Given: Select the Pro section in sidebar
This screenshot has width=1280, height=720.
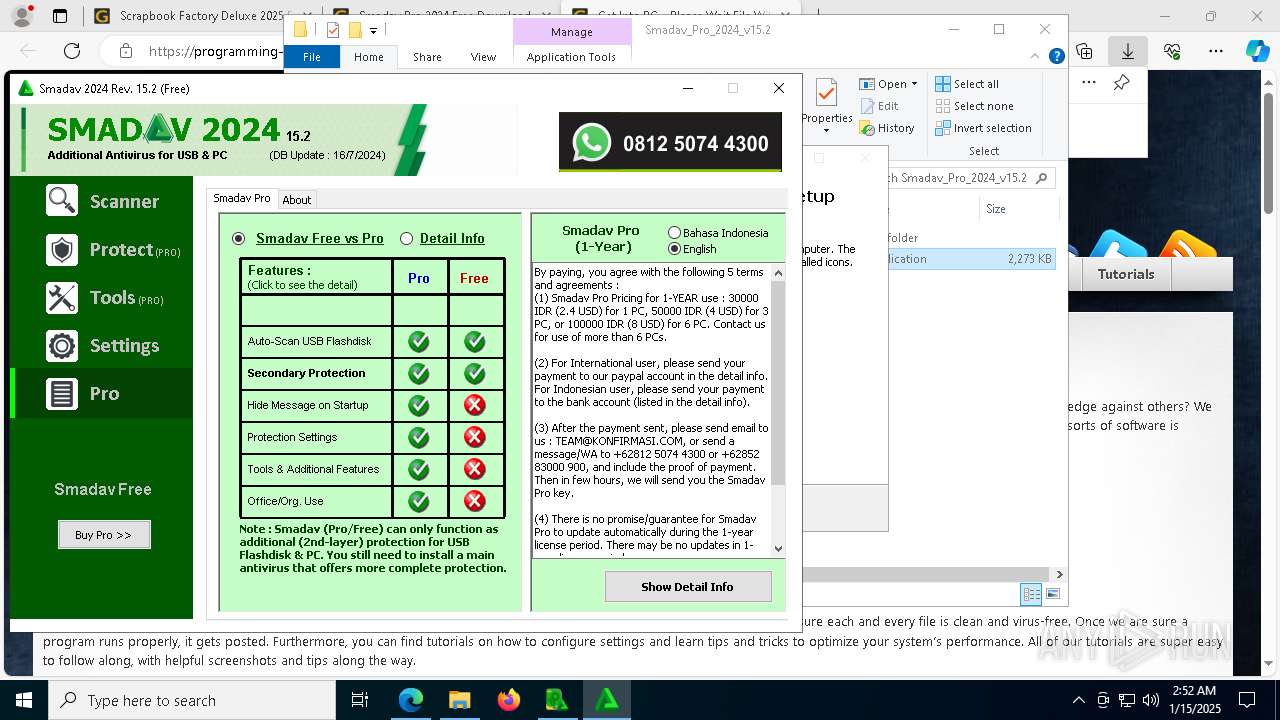Looking at the screenshot, I should click(x=102, y=394).
